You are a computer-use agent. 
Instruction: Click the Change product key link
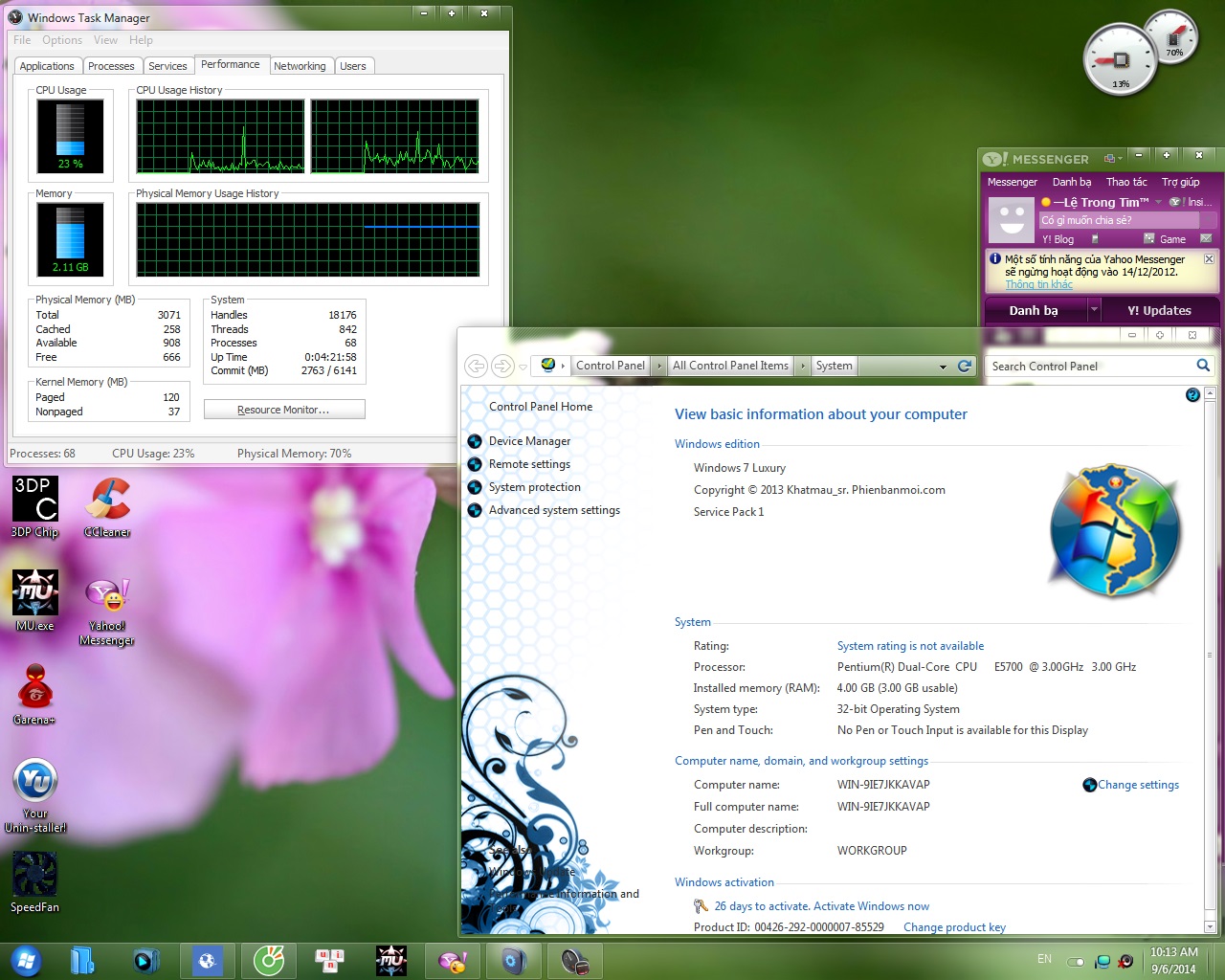(954, 927)
